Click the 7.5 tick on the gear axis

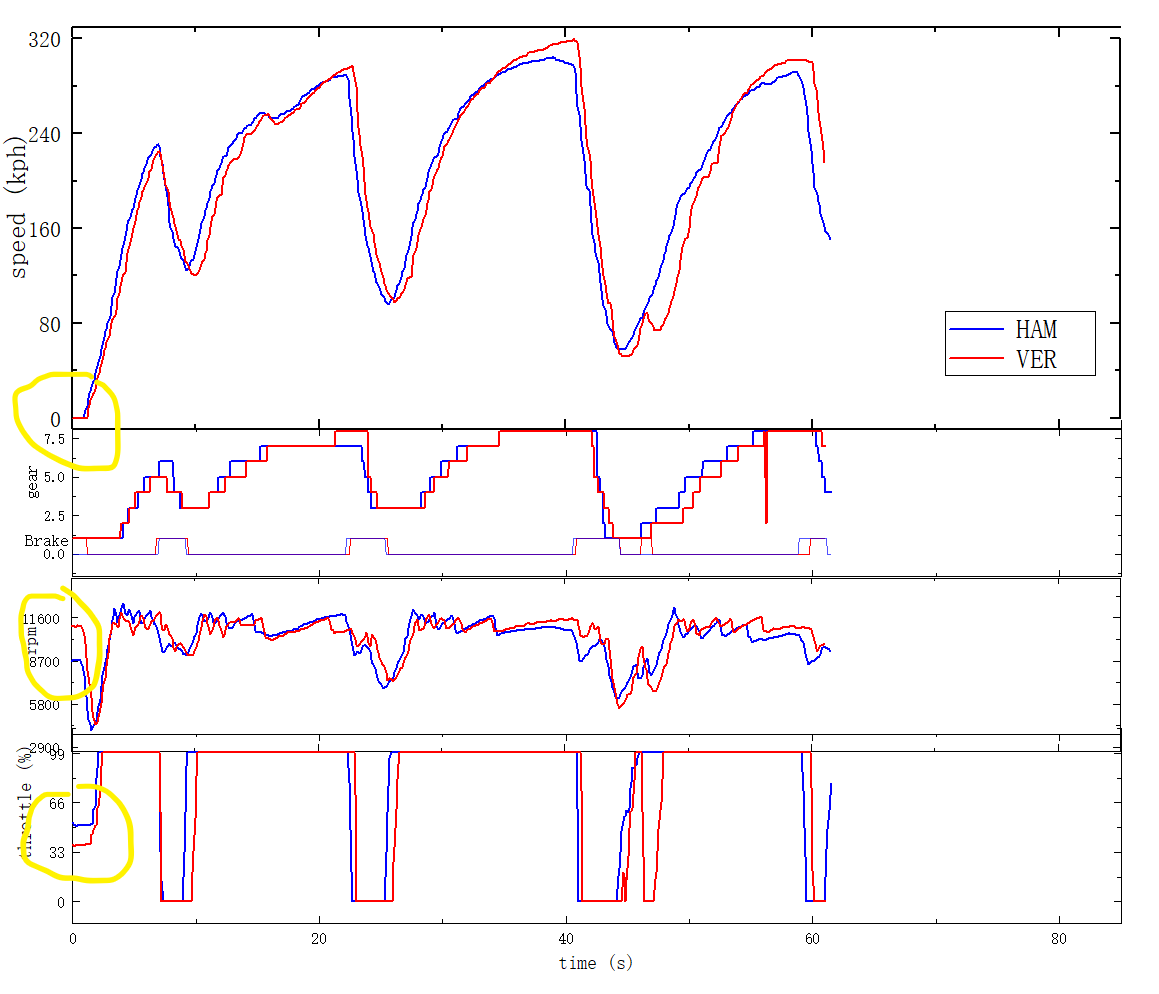(x=54, y=439)
